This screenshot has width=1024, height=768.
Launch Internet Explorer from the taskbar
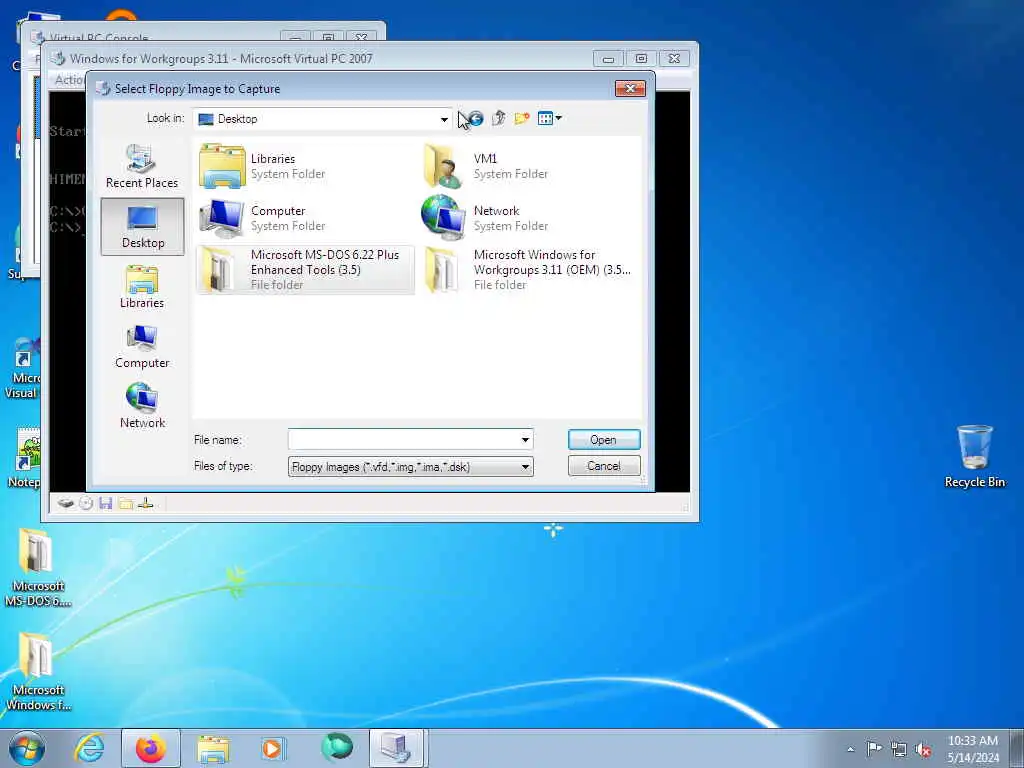tap(89, 748)
